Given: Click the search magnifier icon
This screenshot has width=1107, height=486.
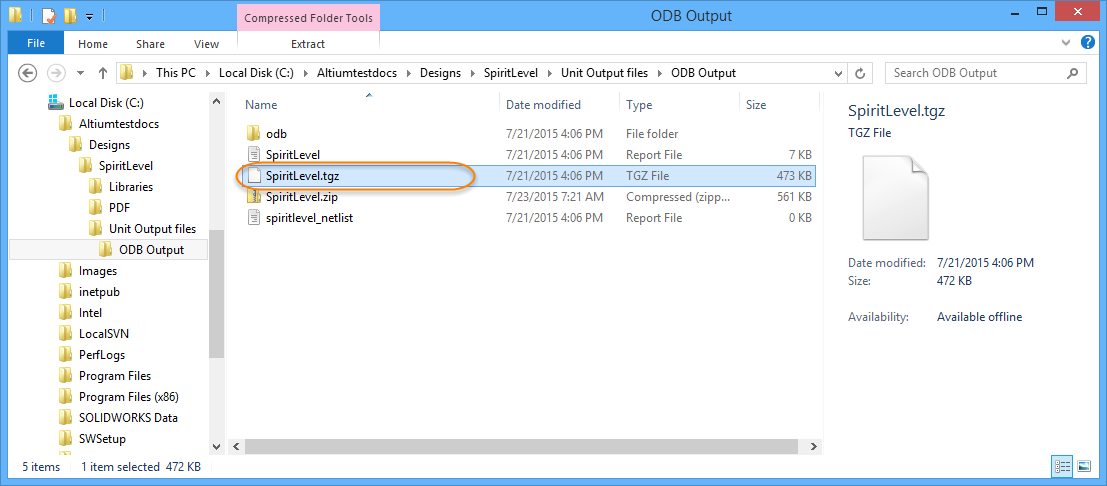Looking at the screenshot, I should coord(1073,73).
